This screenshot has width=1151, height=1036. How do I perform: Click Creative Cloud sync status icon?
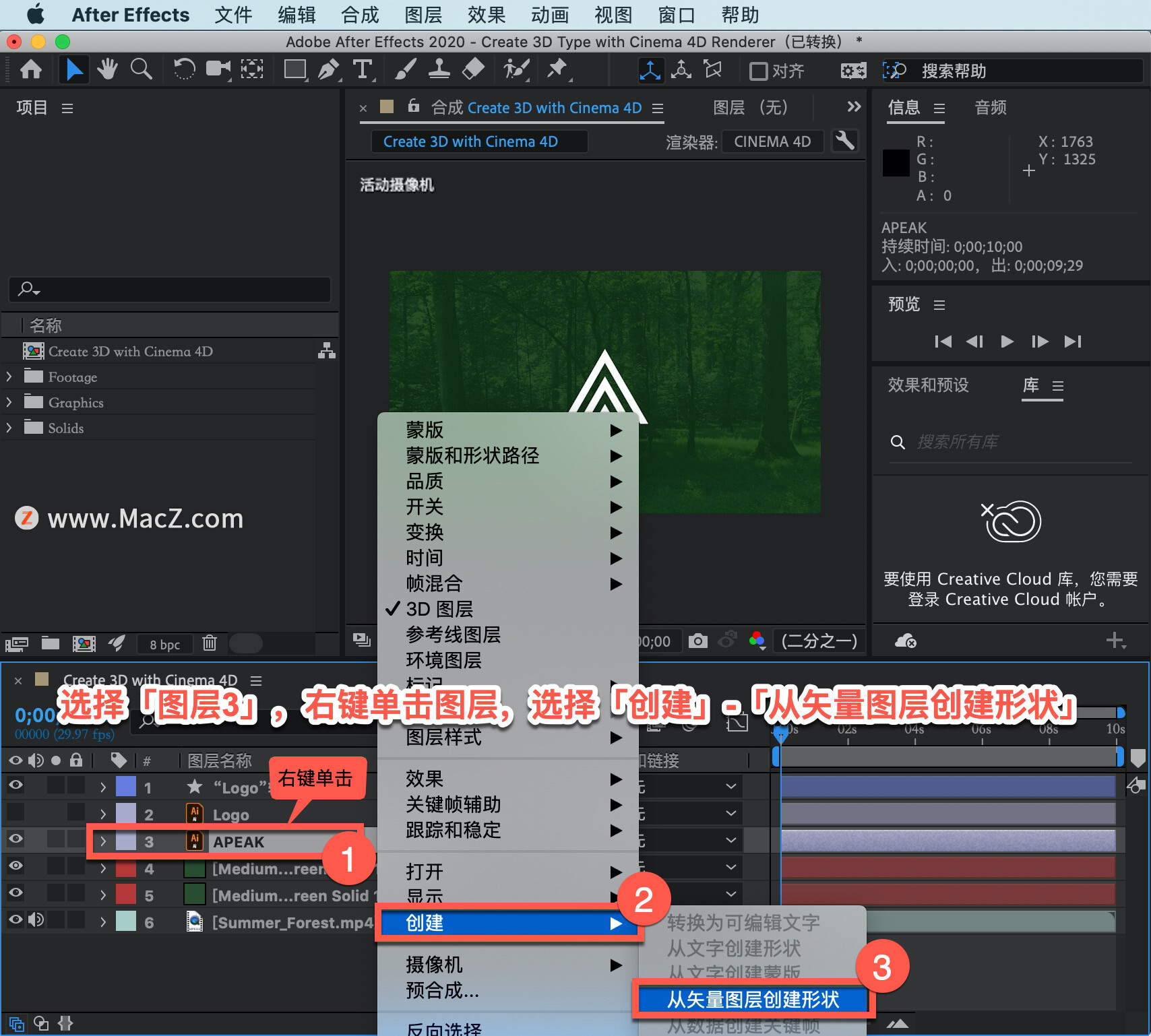coord(905,641)
